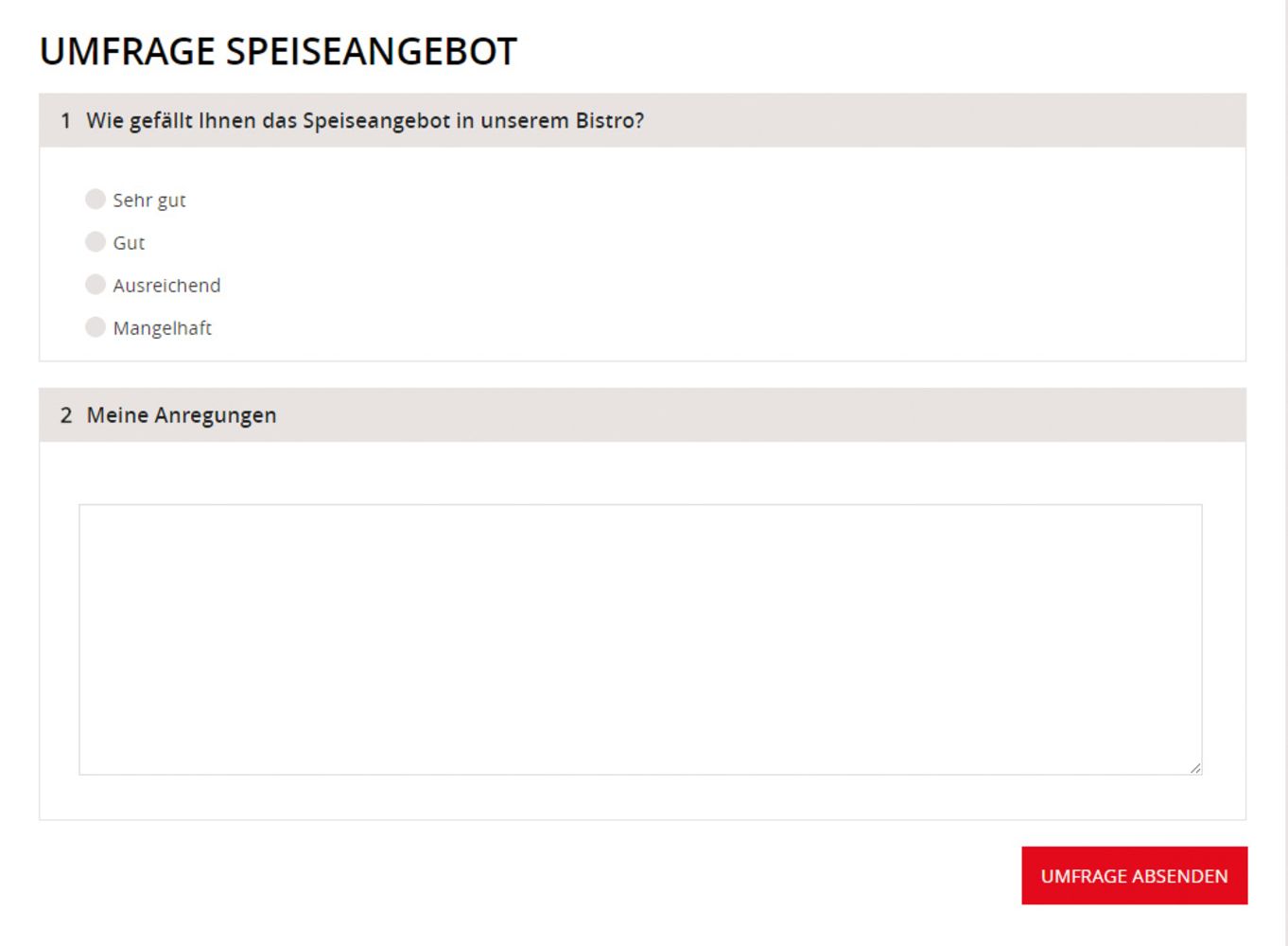Image resolution: width=1288 pixels, height=946 pixels.
Task: Click the page's vertical scrollbar
Action: coord(1282,473)
